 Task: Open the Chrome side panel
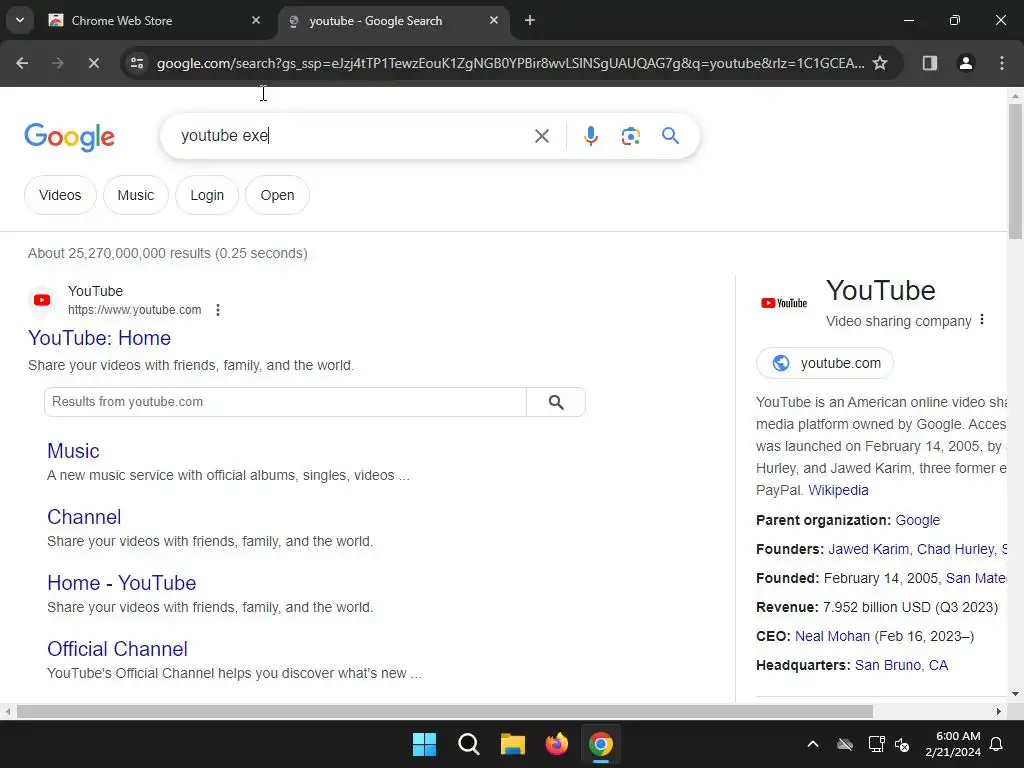(x=929, y=63)
